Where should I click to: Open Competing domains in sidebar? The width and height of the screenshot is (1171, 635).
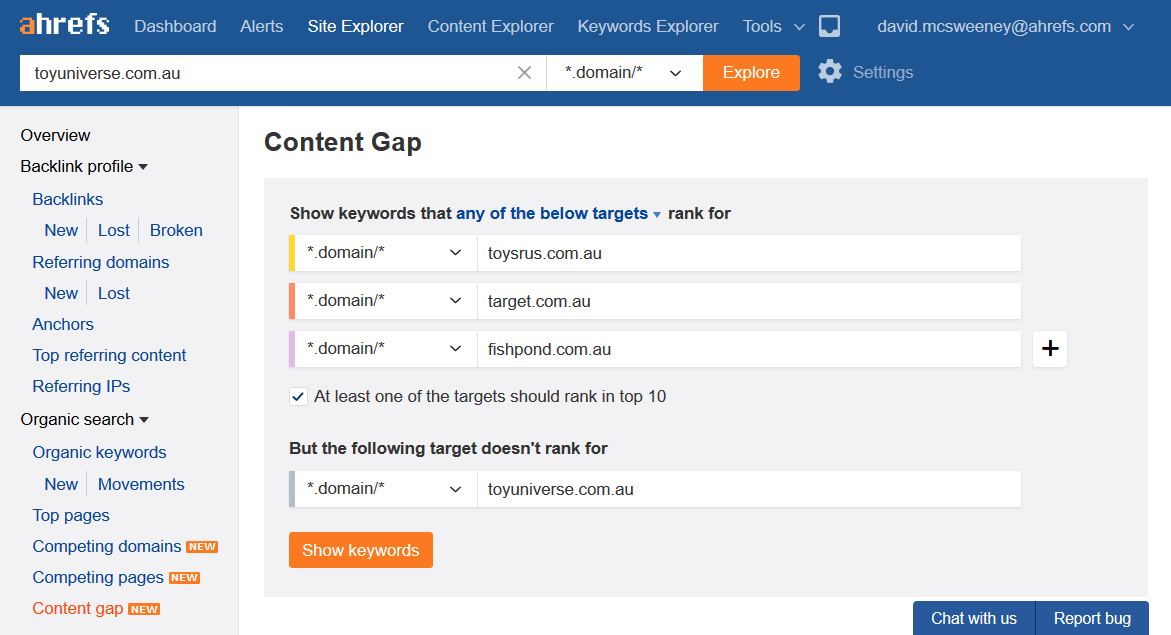coord(107,546)
